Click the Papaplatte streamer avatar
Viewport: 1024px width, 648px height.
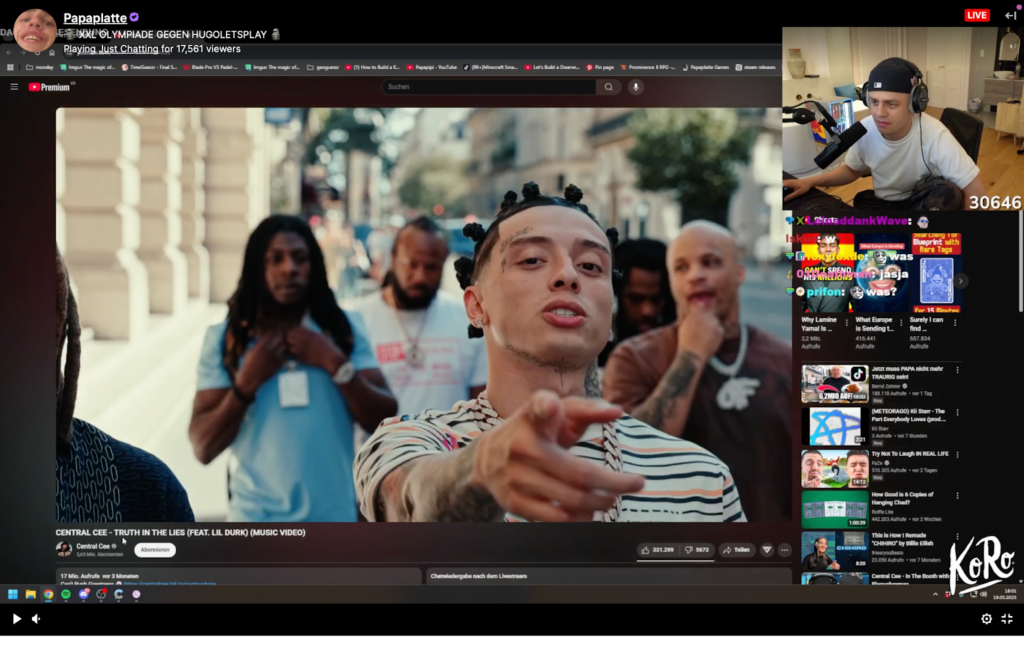click(x=35, y=30)
